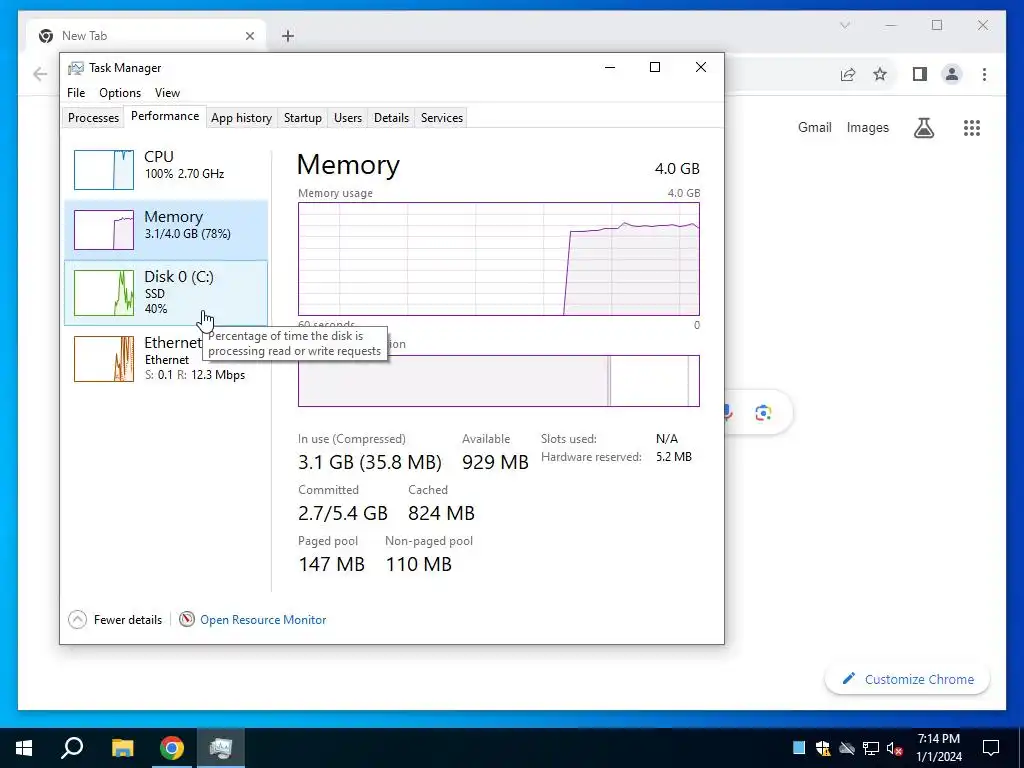1024x768 pixels.
Task: Maximize the Task Manager window
Action: click(x=655, y=67)
